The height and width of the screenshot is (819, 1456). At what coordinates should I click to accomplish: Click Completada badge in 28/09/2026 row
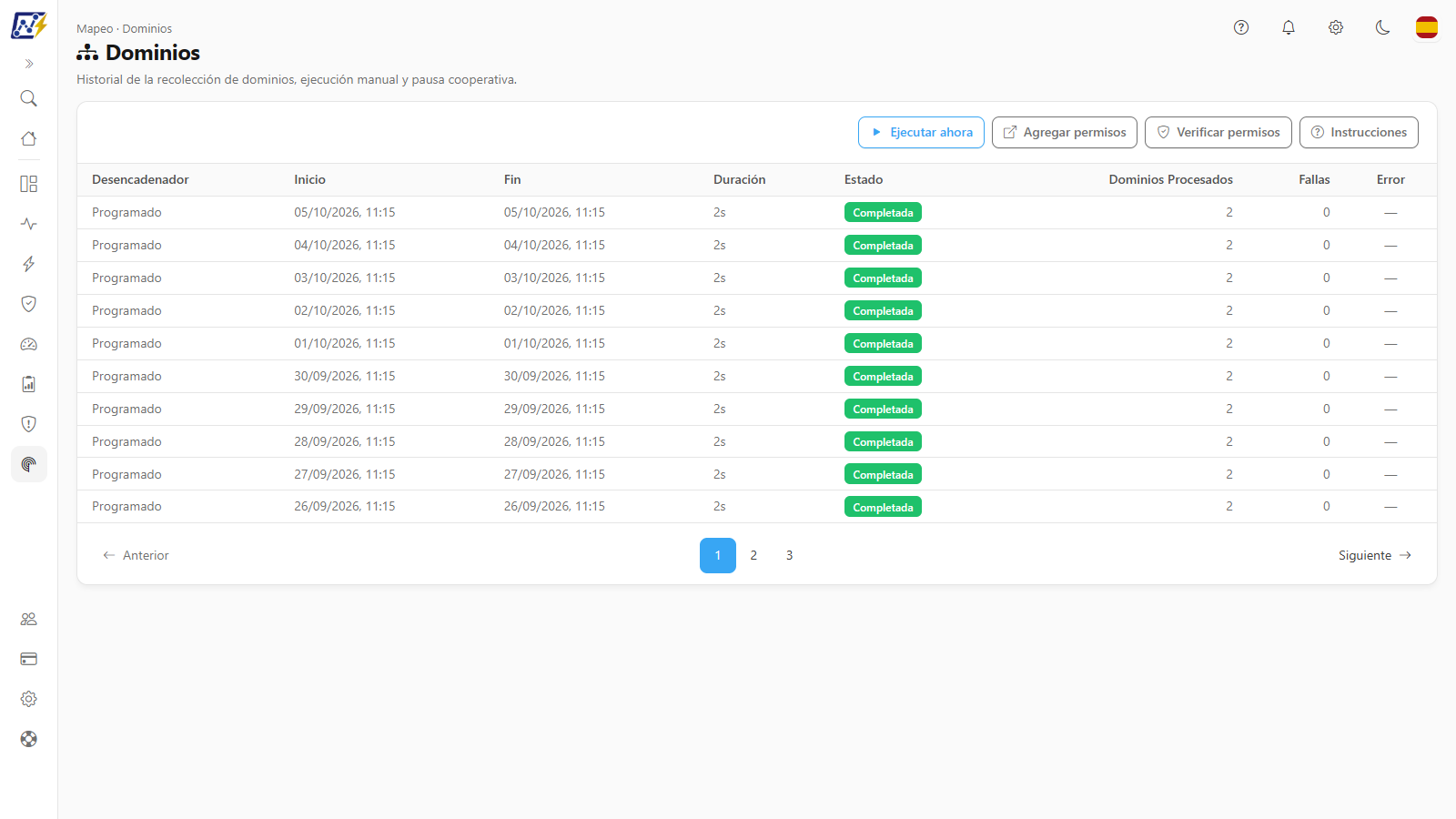[x=883, y=441]
